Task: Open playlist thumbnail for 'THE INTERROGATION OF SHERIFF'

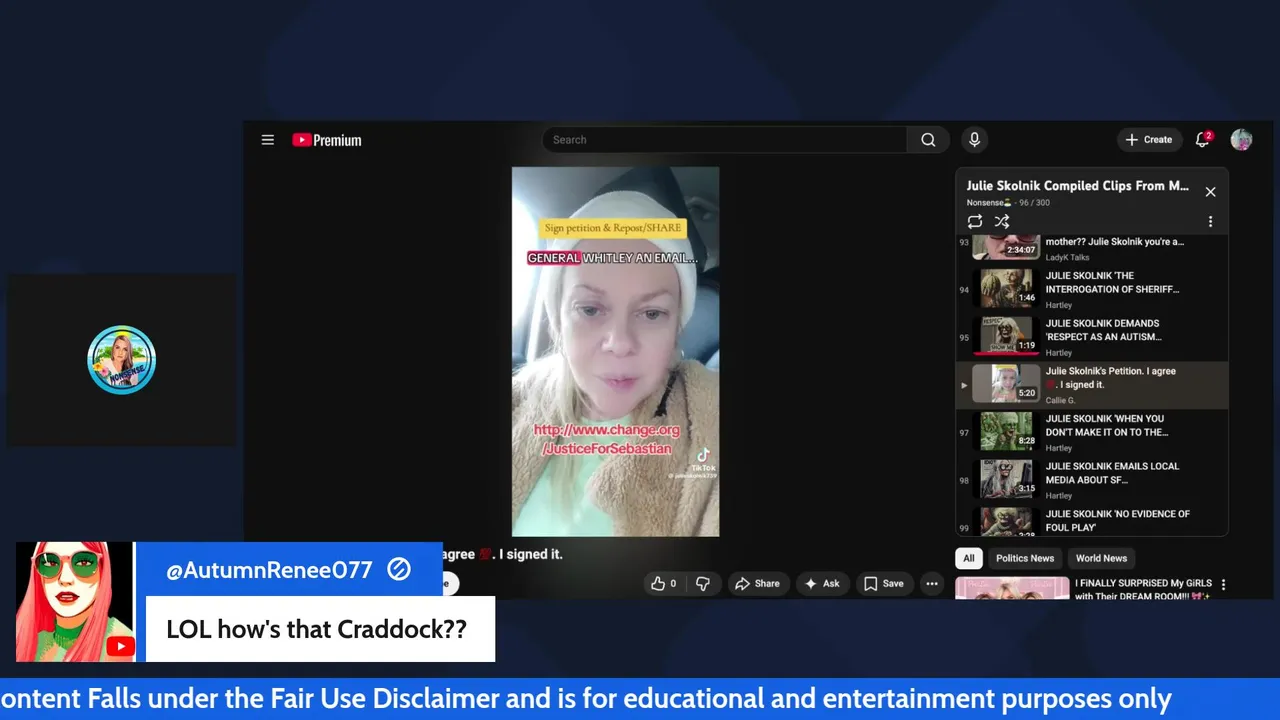Action: point(1006,289)
